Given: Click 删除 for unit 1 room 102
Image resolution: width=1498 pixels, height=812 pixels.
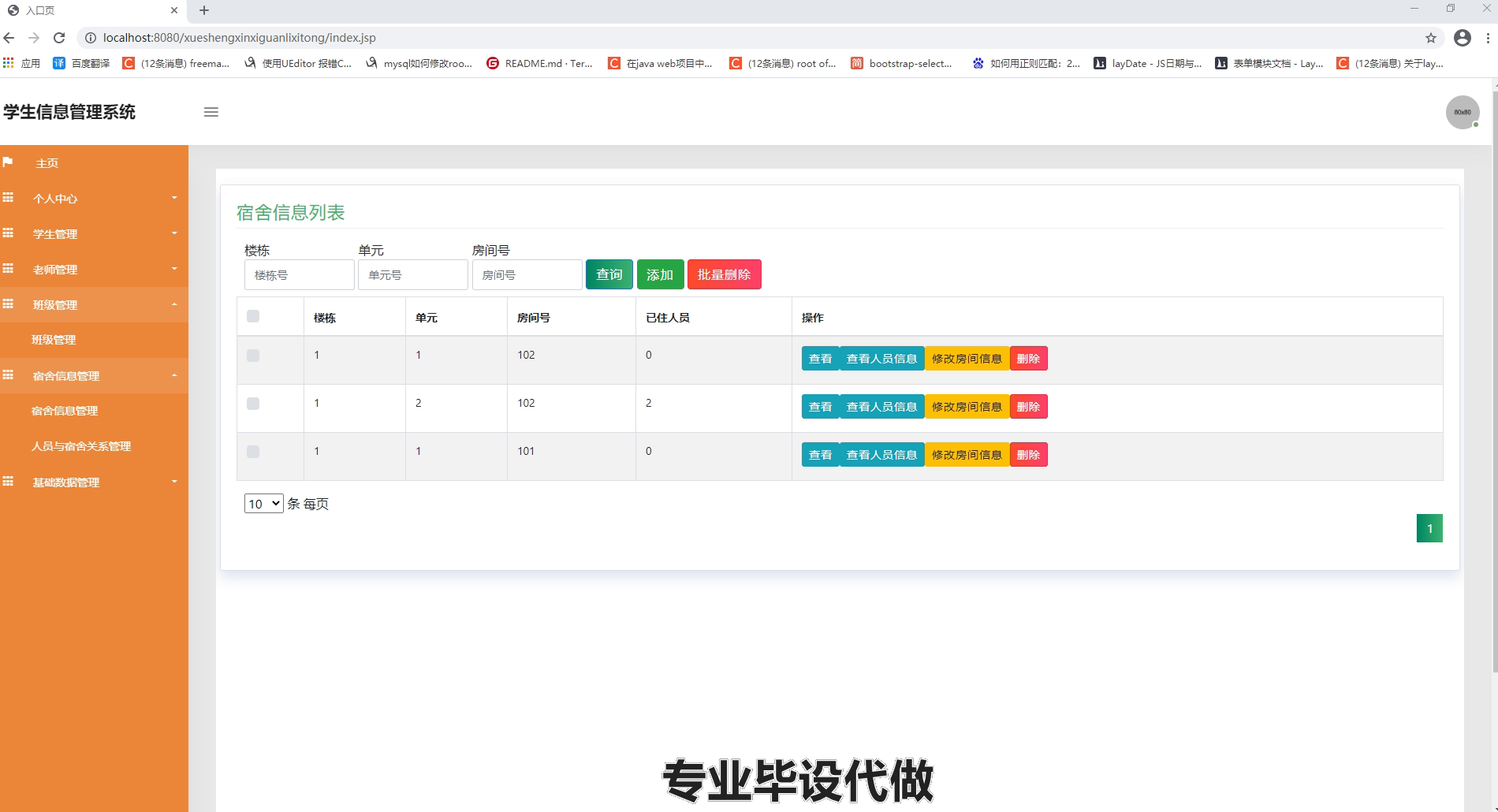Looking at the screenshot, I should tap(1028, 359).
